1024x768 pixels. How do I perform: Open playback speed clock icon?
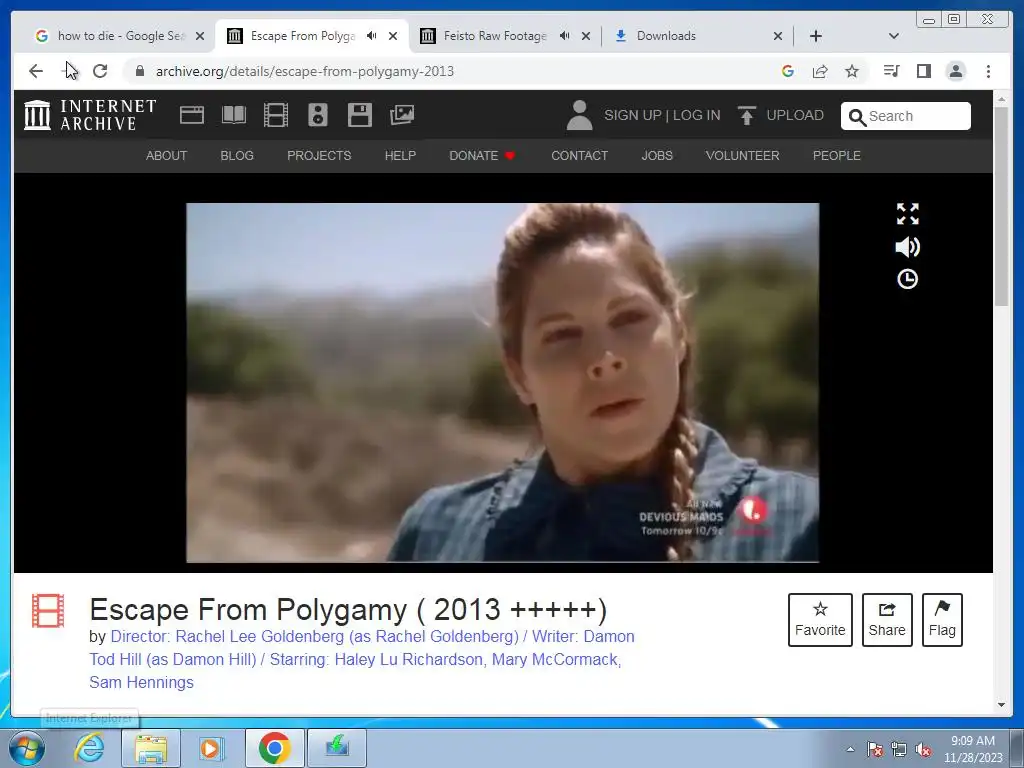[908, 280]
